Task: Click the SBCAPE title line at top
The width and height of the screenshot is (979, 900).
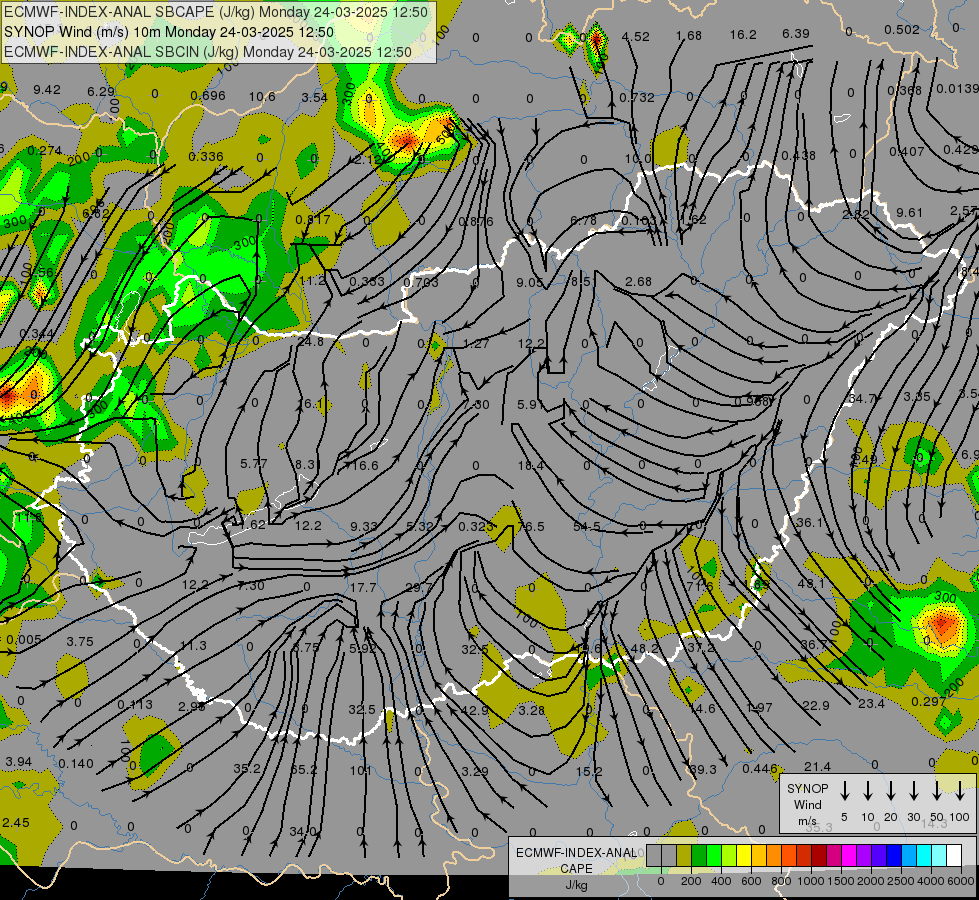Action: point(216,12)
